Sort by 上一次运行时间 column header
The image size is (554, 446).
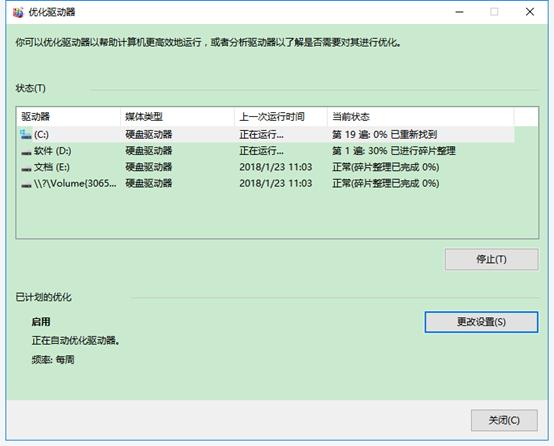(281, 117)
